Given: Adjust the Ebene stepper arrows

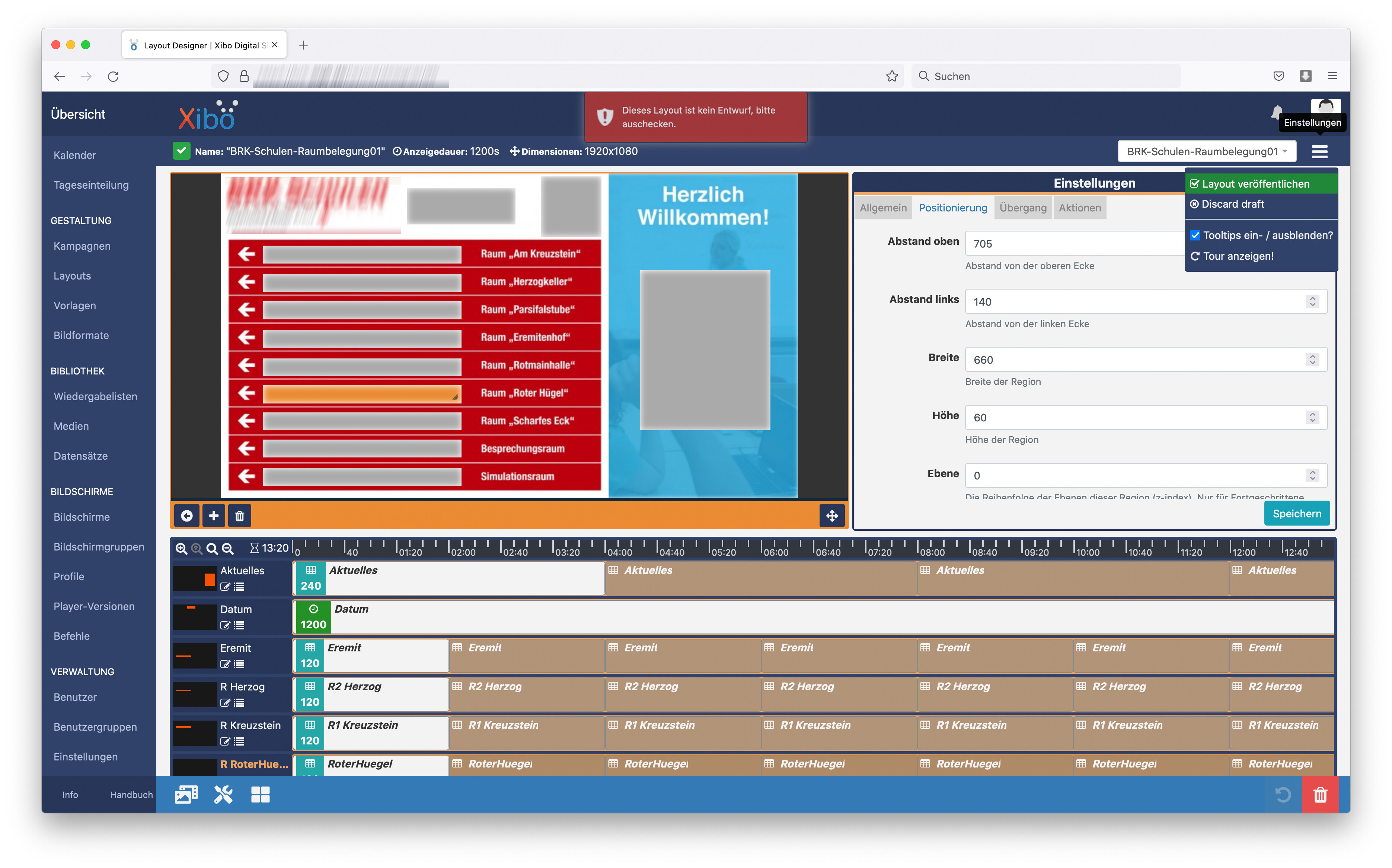Looking at the screenshot, I should (x=1312, y=475).
